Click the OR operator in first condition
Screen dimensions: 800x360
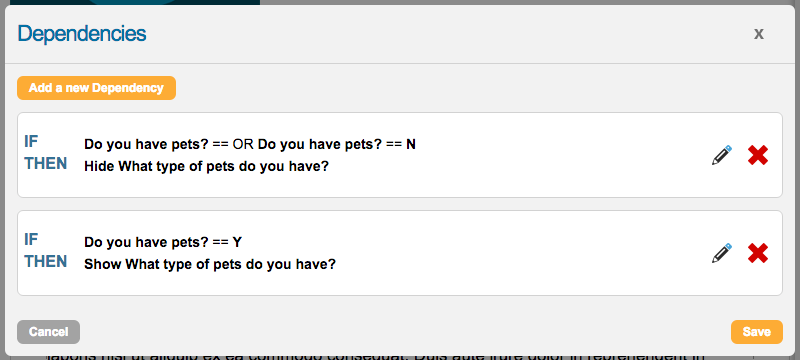pos(243,144)
